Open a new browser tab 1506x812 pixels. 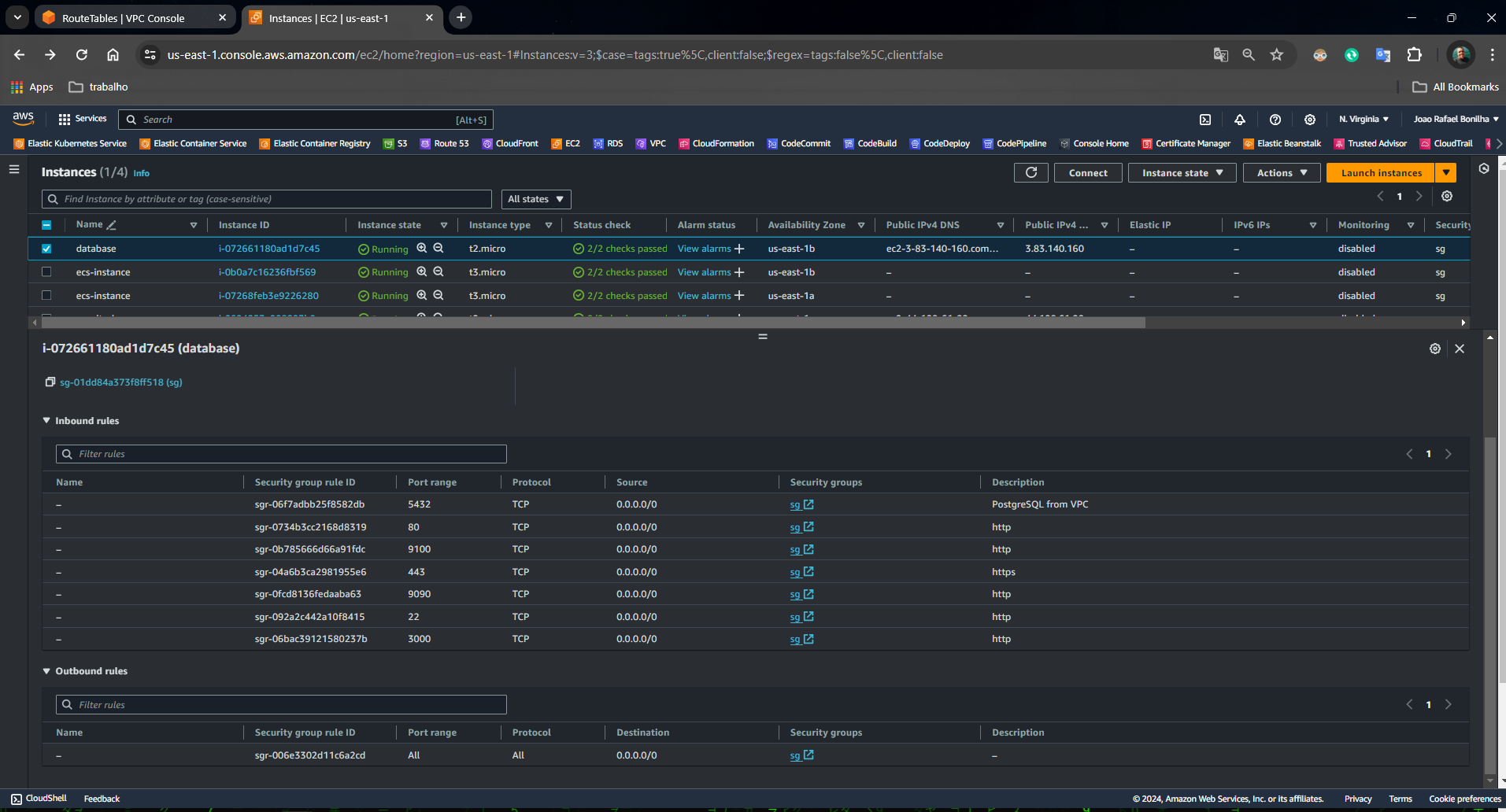461,17
